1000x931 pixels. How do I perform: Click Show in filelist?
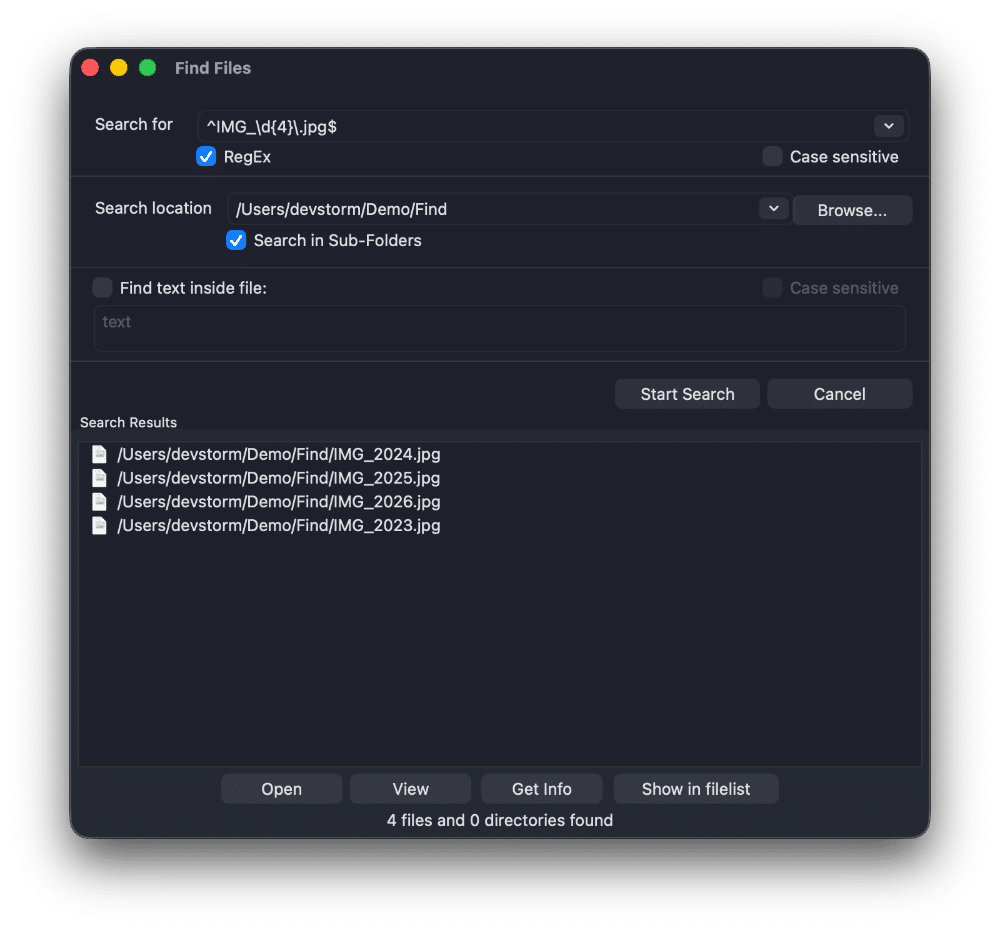[x=695, y=788]
